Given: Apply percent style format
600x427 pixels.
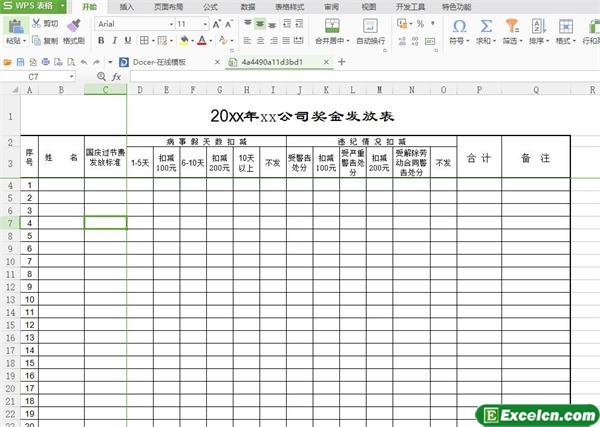Looking at the screenshot, I should tap(420, 24).
